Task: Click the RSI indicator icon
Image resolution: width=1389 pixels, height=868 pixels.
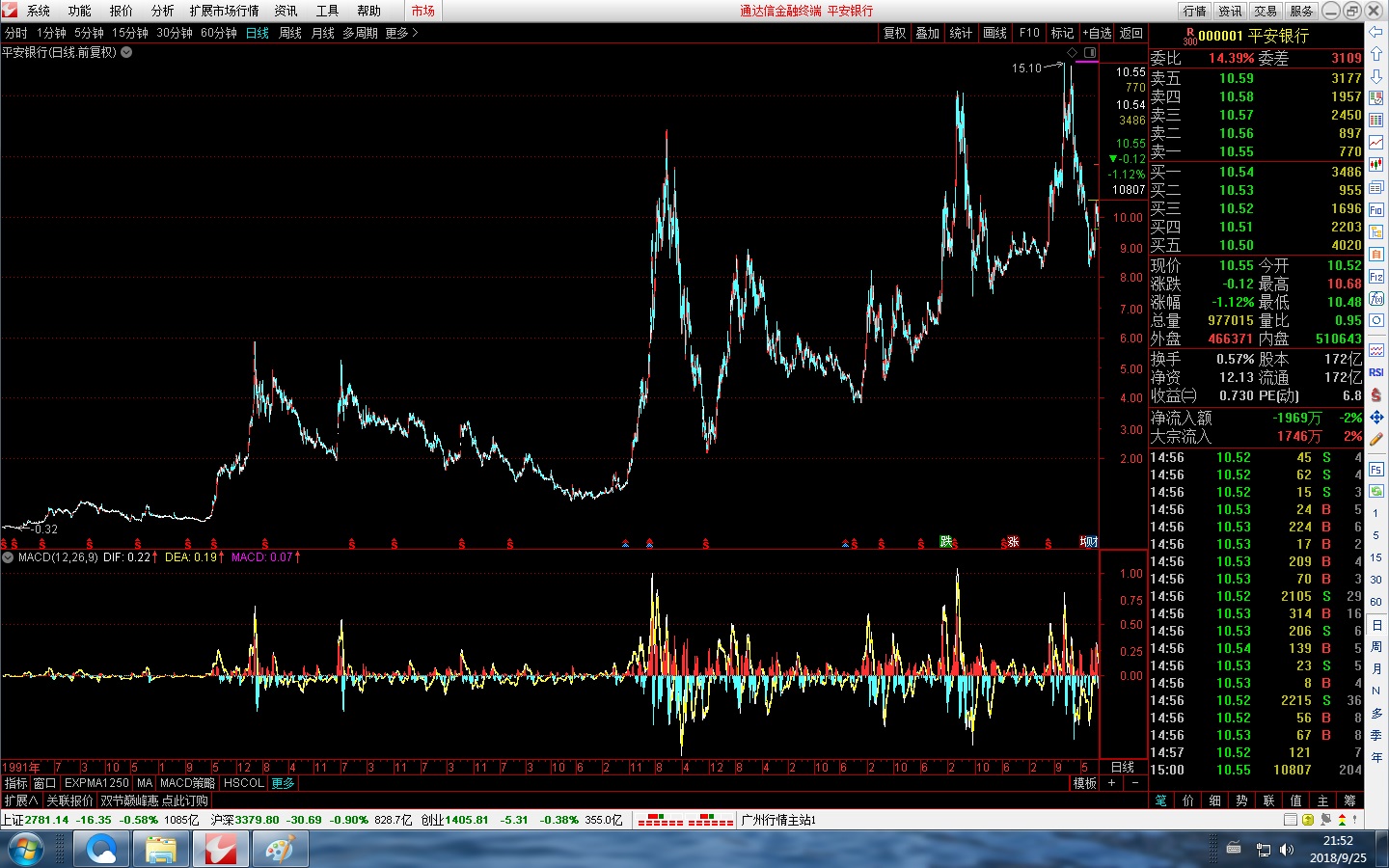Action: (x=1376, y=372)
